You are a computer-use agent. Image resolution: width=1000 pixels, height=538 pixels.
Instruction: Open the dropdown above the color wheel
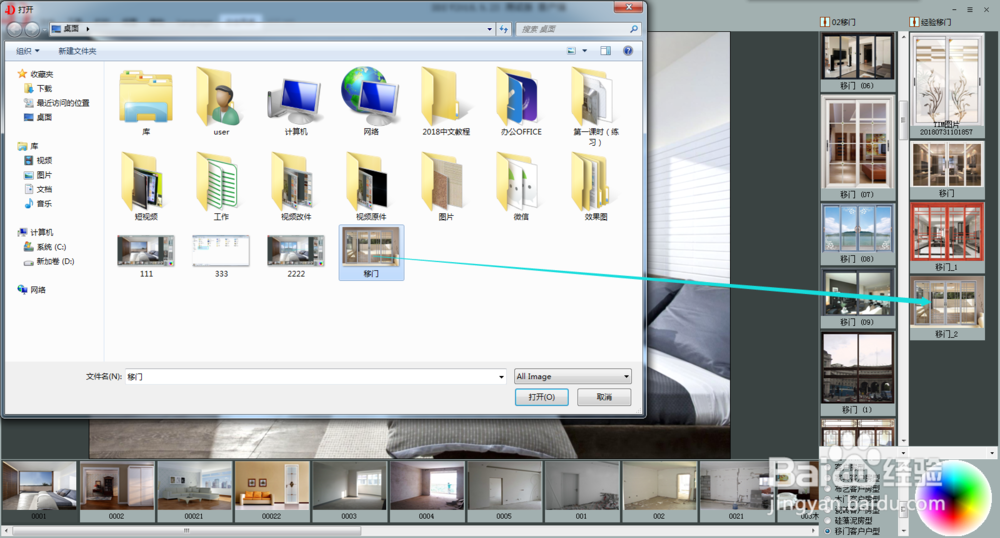pos(992,453)
